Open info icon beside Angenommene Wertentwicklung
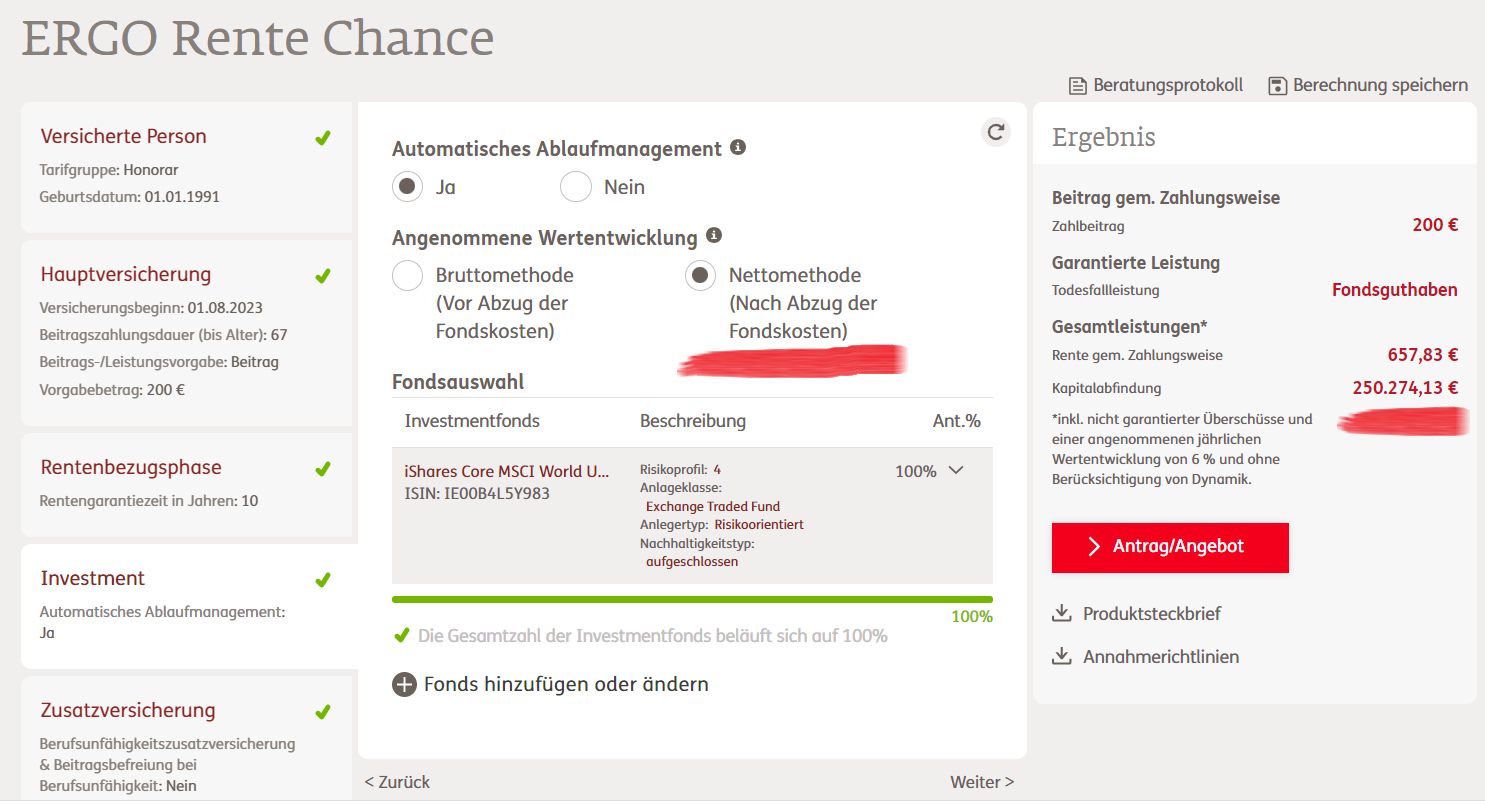Screen dimensions: 1485x805 713,236
